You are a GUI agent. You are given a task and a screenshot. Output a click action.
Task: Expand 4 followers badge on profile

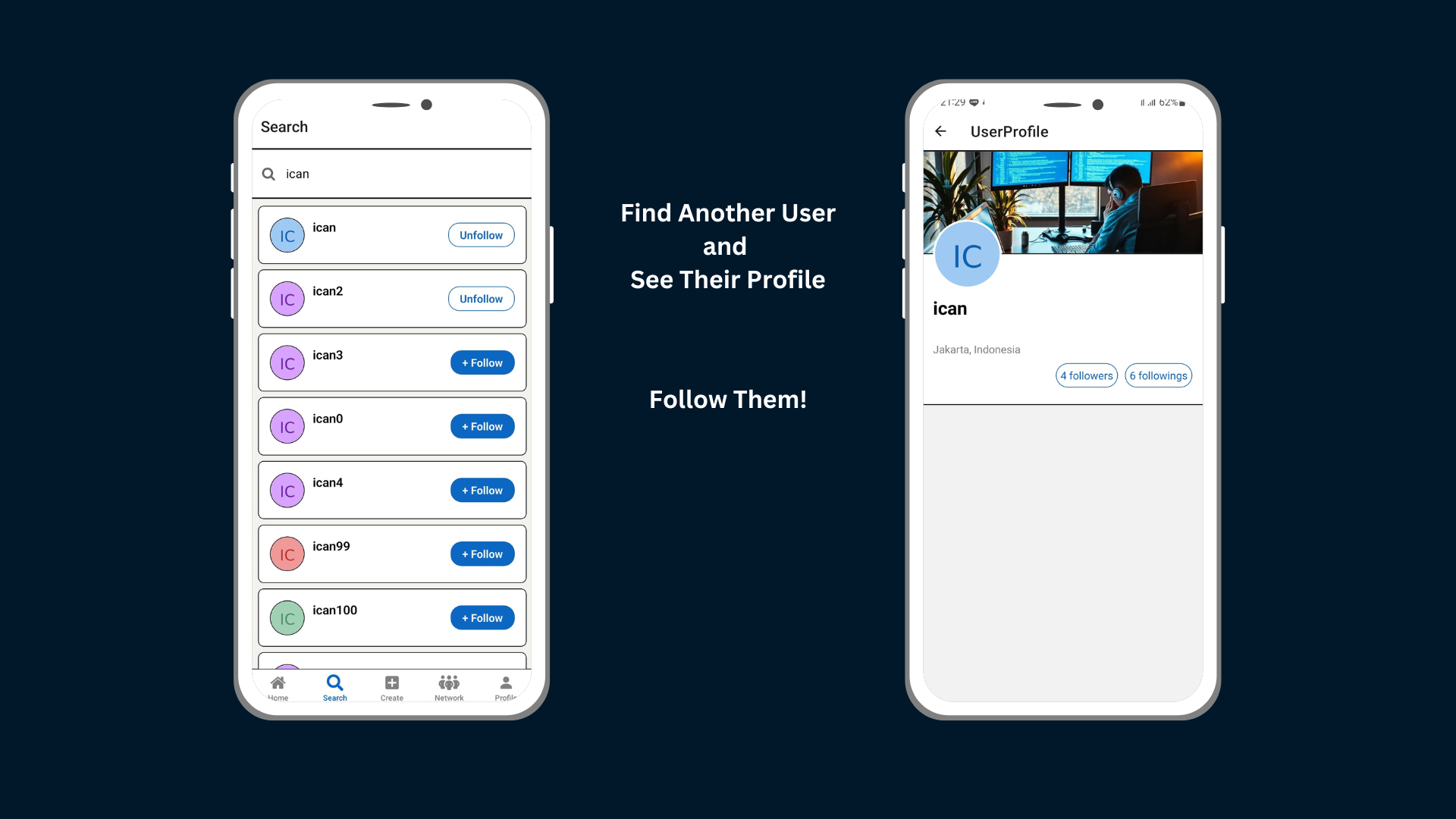[1086, 375]
